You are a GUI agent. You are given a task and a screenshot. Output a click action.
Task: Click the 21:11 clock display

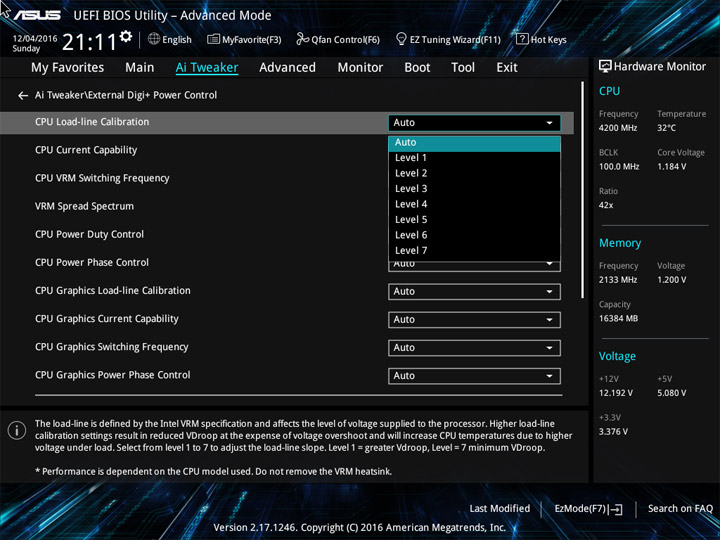point(89,42)
